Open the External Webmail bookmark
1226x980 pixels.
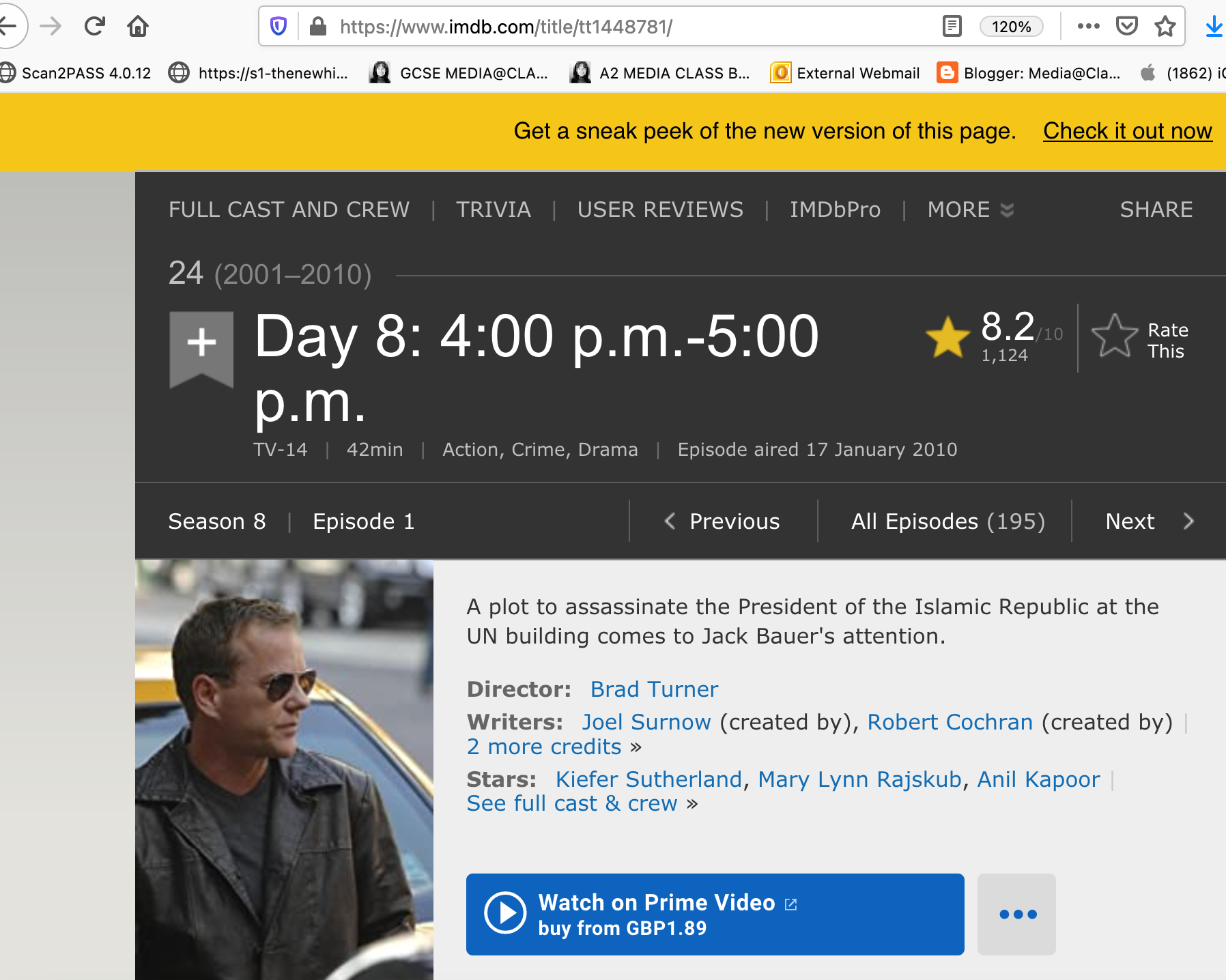click(x=845, y=73)
